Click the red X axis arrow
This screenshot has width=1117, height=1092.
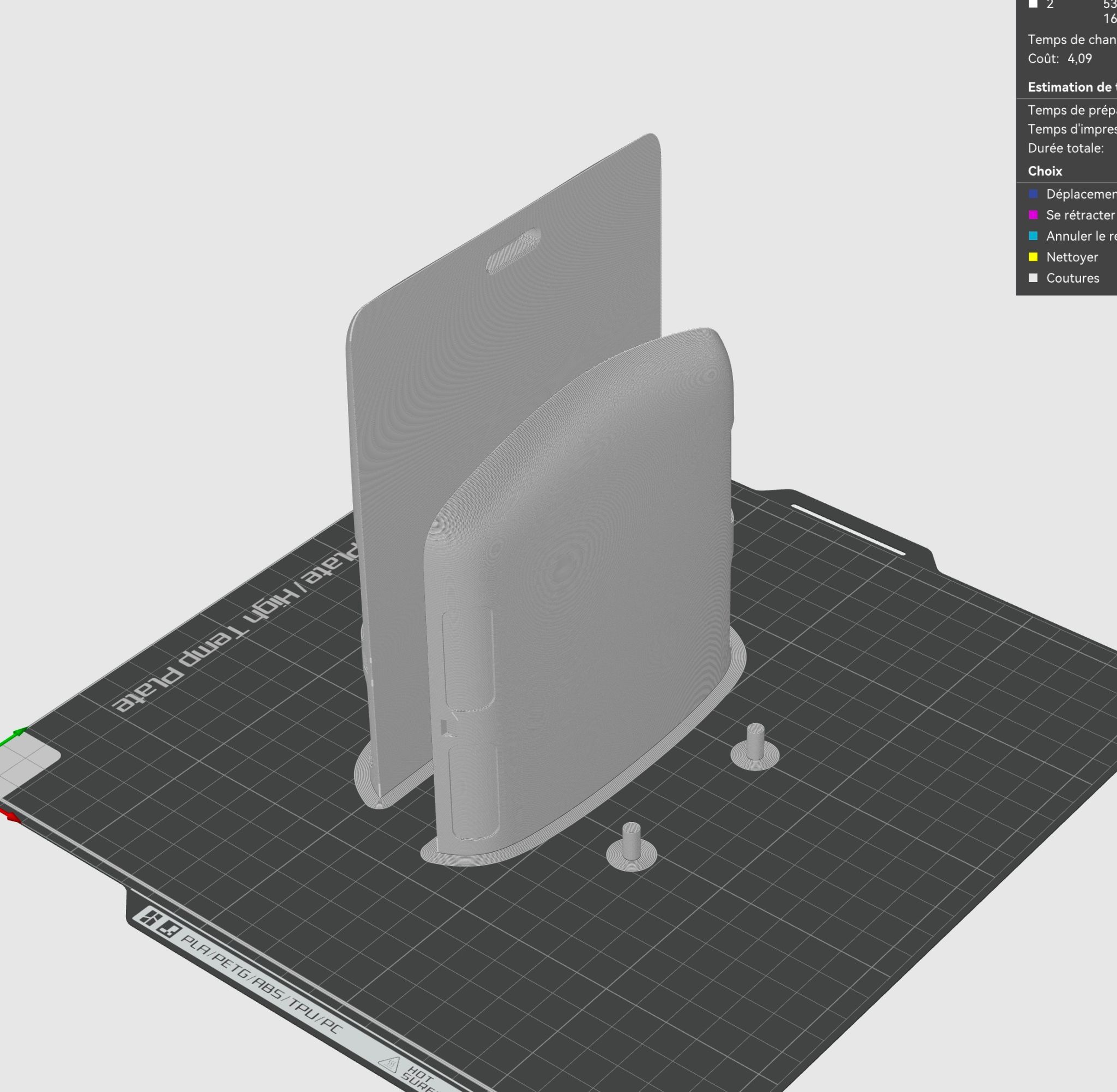(x=10, y=815)
